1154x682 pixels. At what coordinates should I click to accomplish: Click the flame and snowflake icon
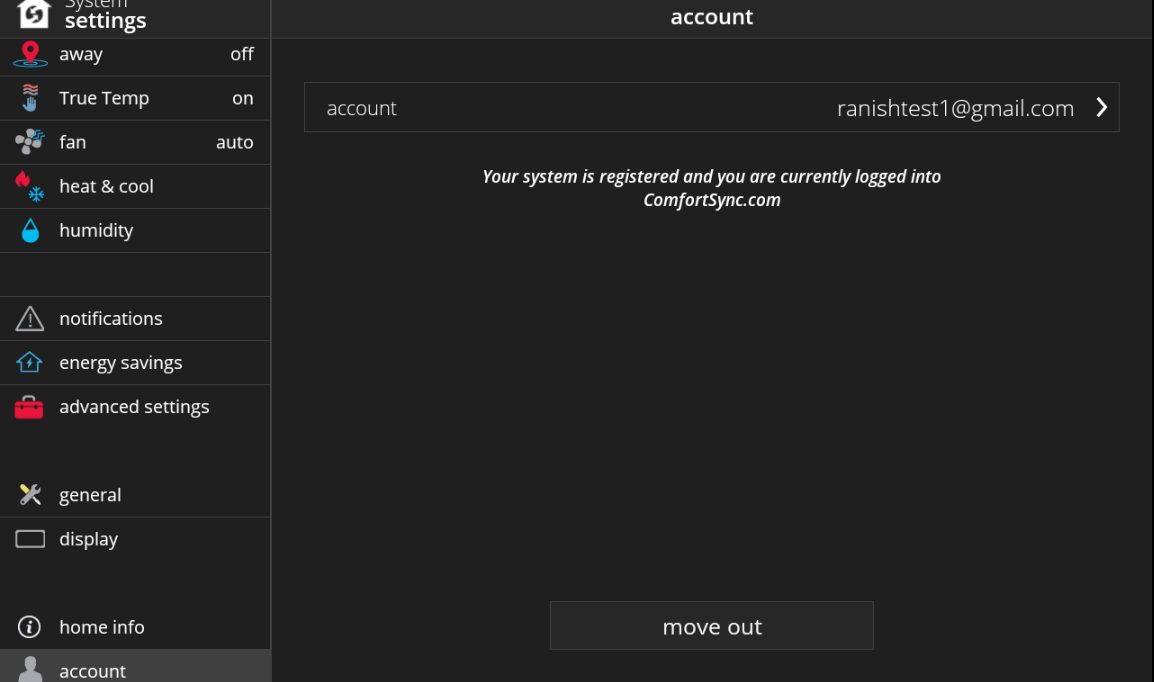(x=29, y=186)
